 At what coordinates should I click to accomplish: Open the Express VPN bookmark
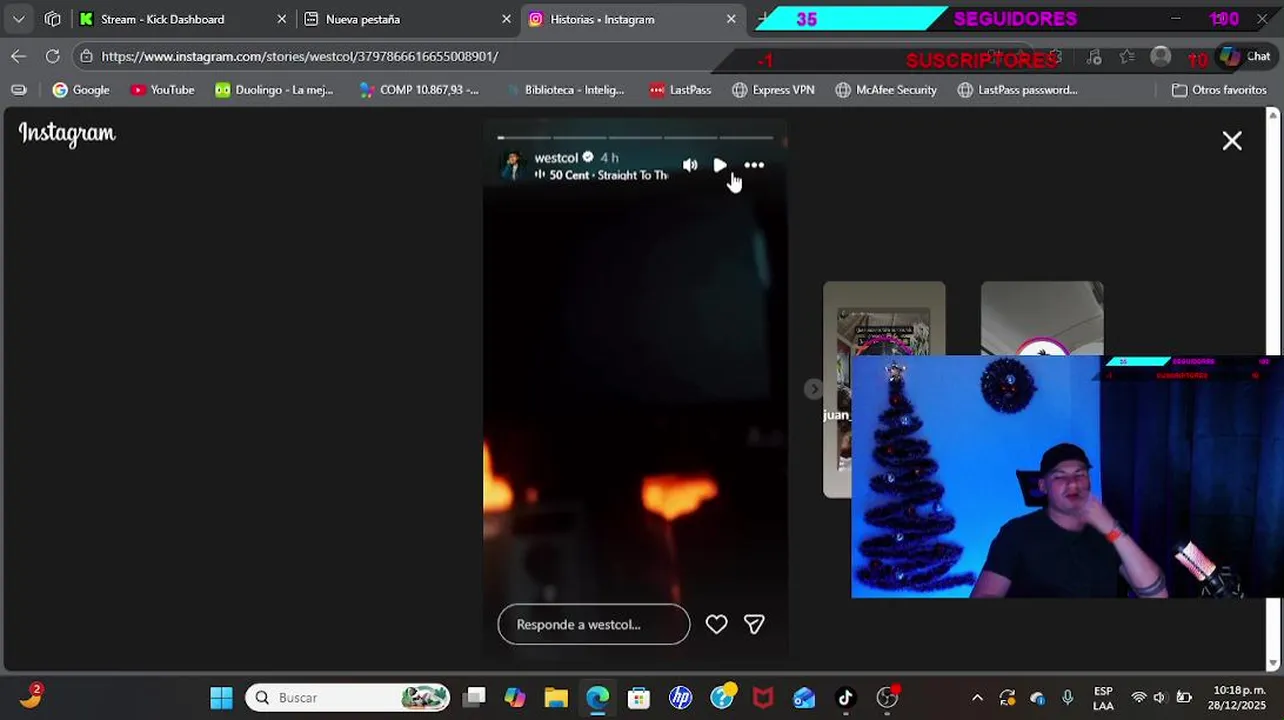[x=773, y=90]
